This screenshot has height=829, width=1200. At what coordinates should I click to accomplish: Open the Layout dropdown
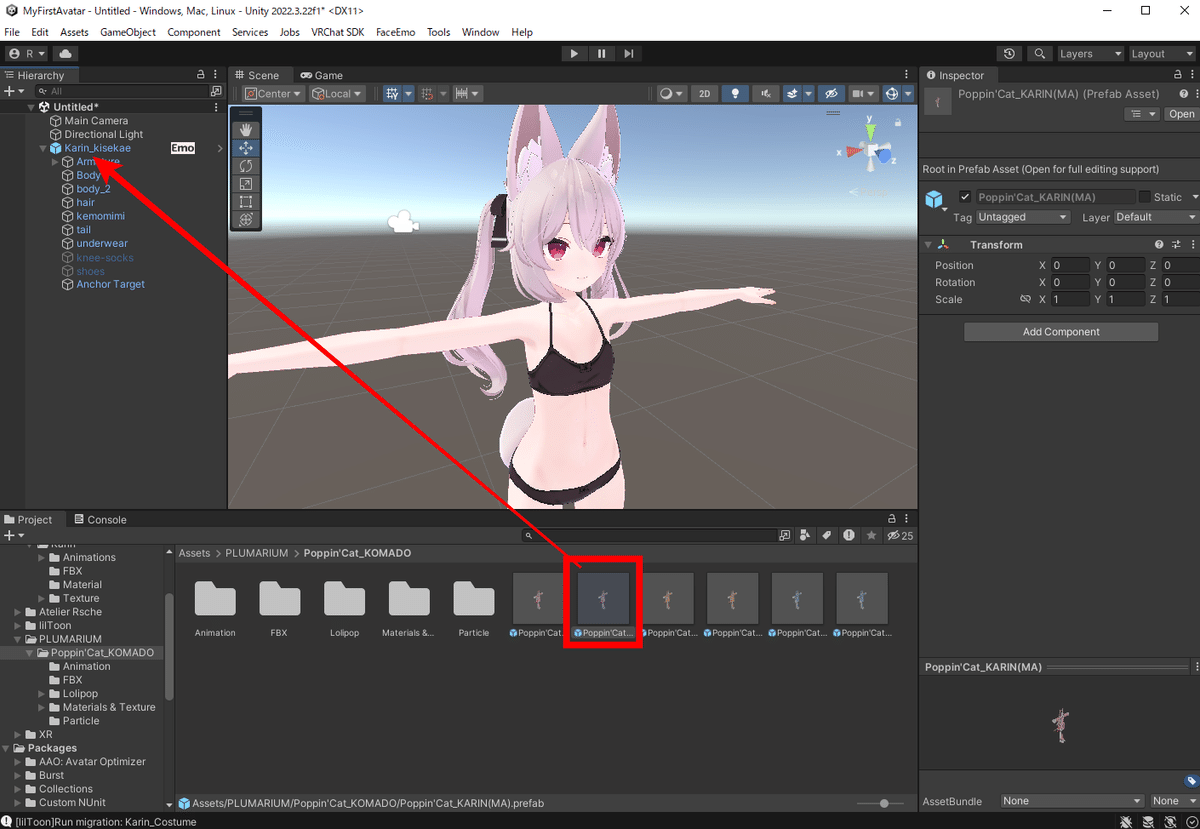(1160, 54)
